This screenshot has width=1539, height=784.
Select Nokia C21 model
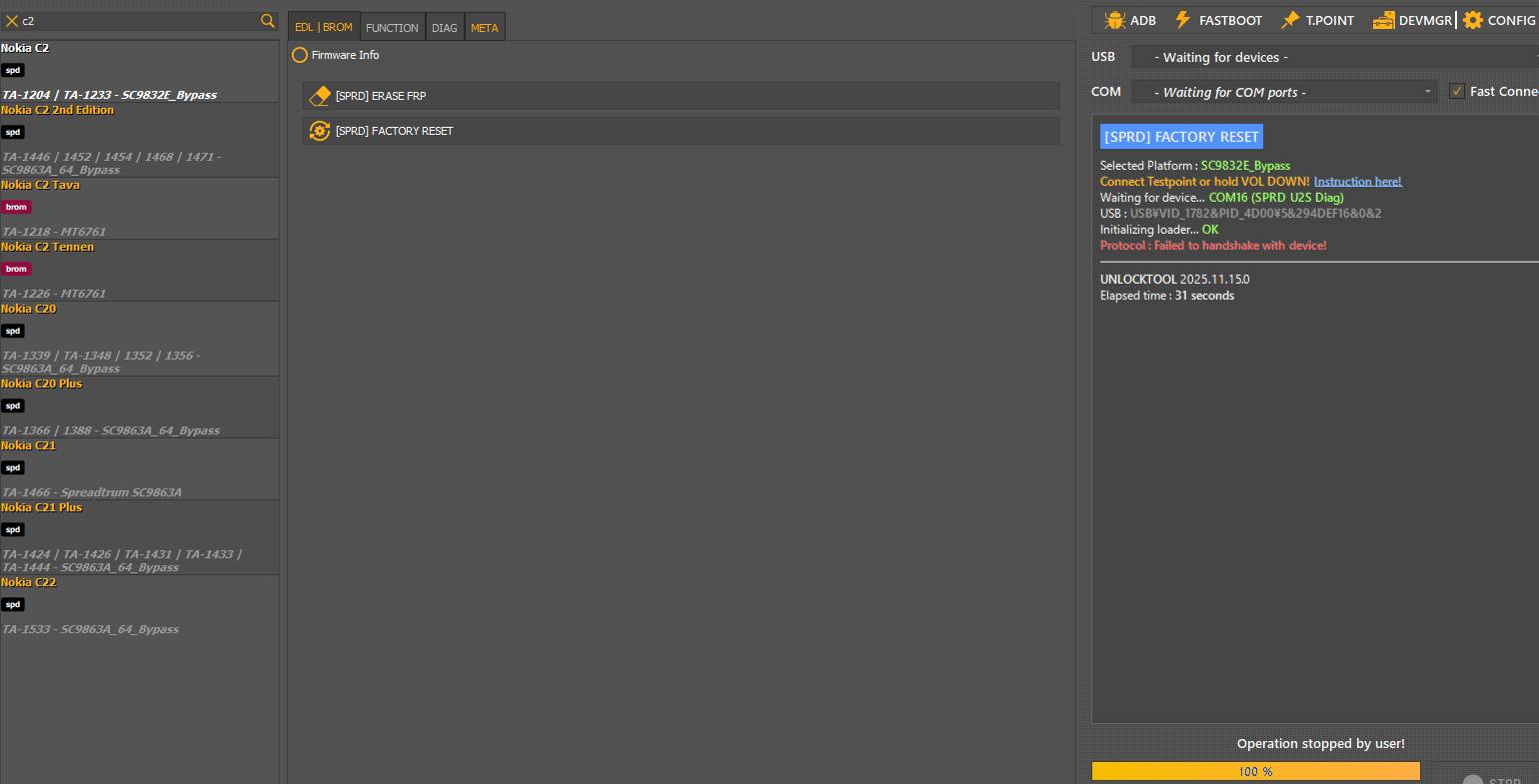pos(139,468)
